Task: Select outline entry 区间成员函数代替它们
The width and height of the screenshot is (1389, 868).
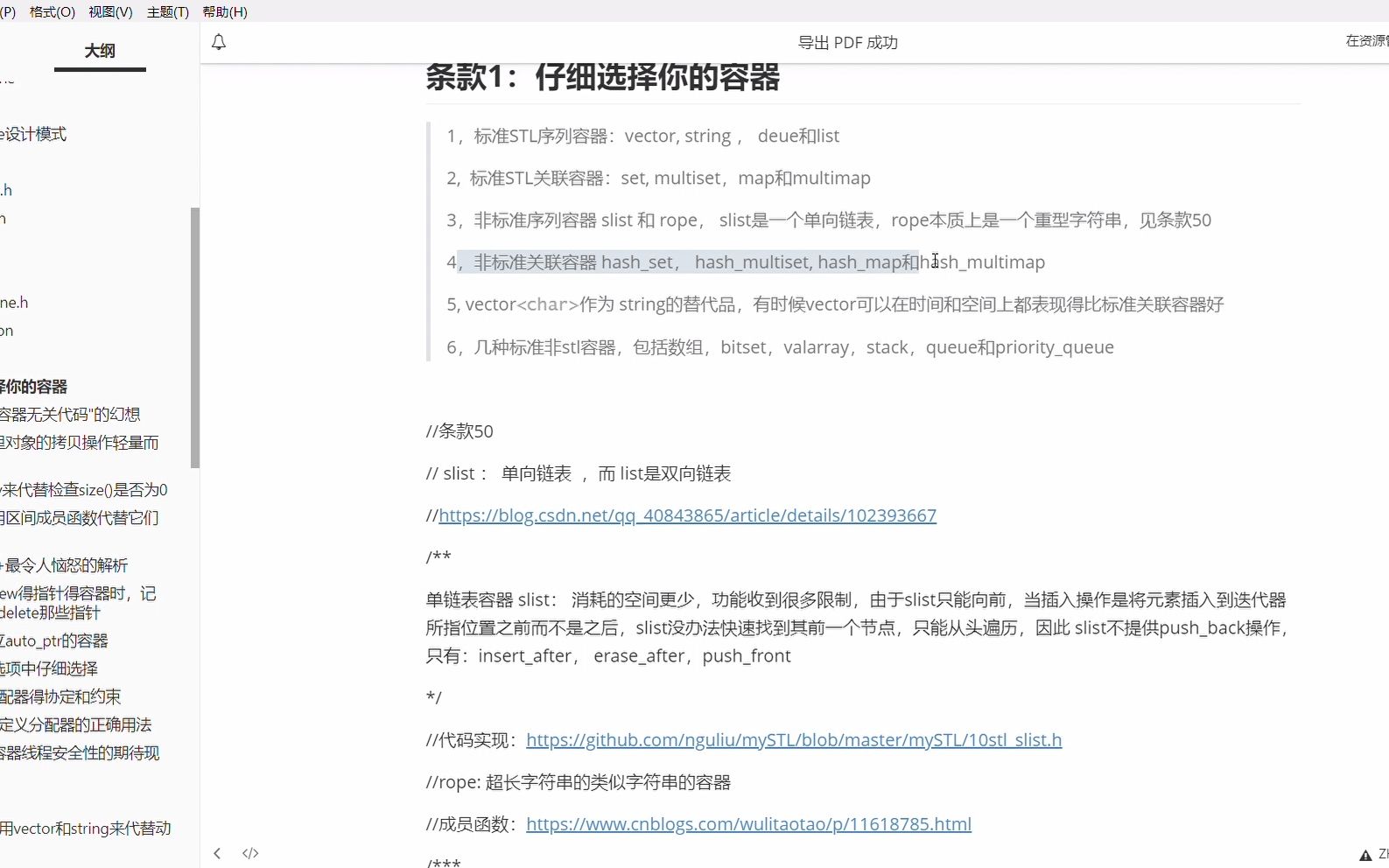Action: (80, 518)
